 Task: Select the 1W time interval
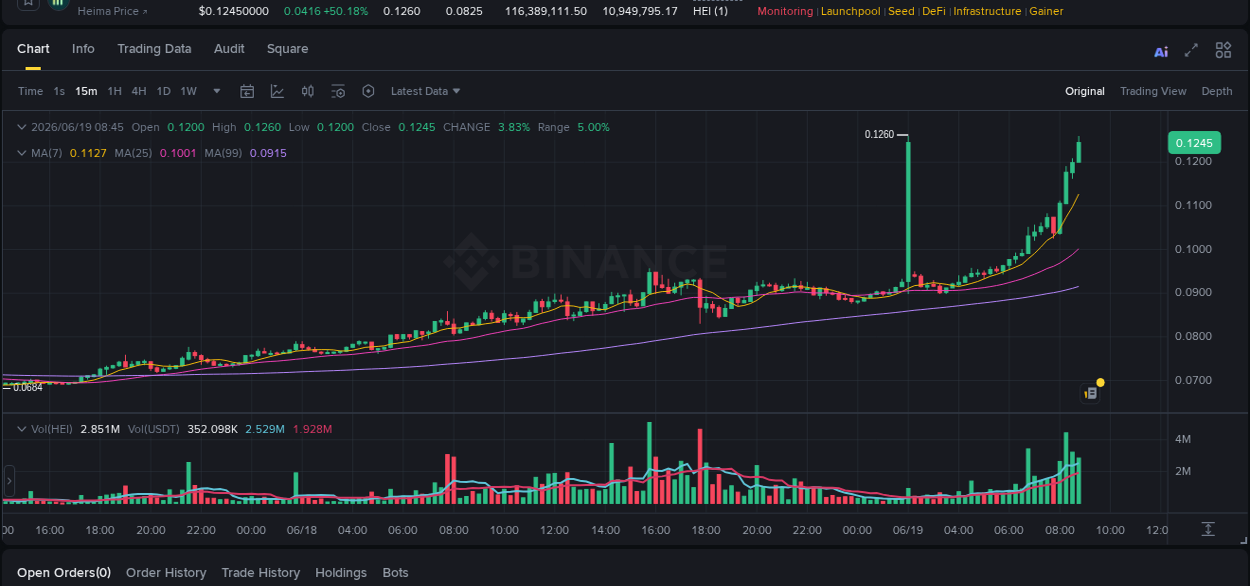(x=188, y=91)
